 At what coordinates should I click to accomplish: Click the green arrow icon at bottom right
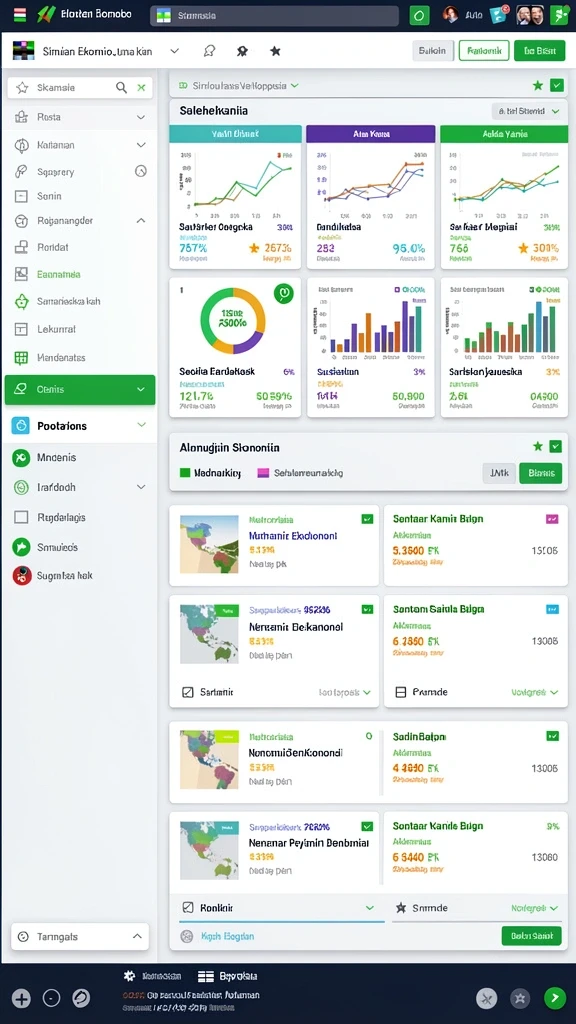point(554,998)
